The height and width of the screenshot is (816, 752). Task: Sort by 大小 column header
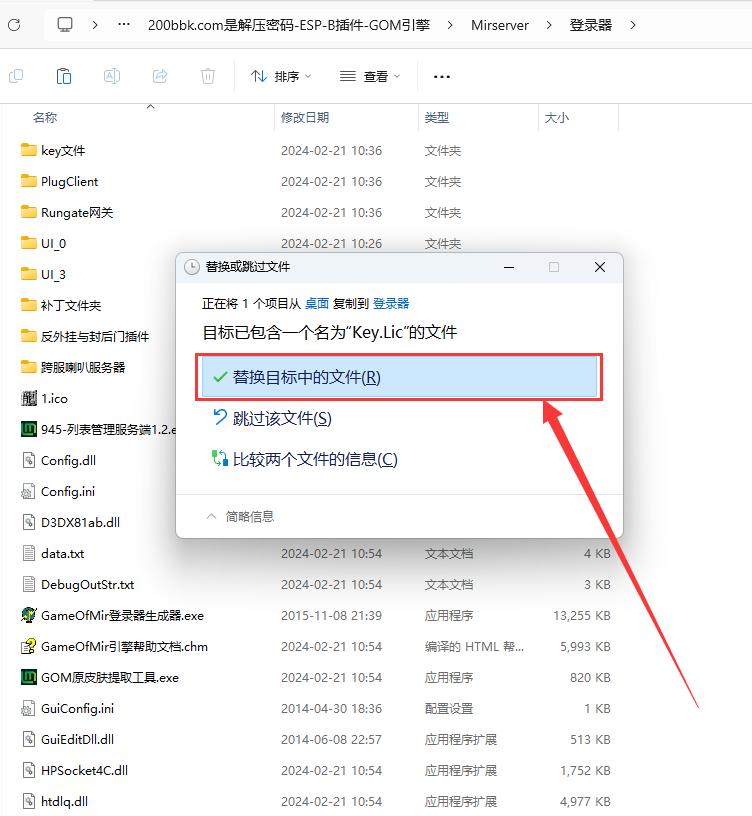[x=557, y=118]
